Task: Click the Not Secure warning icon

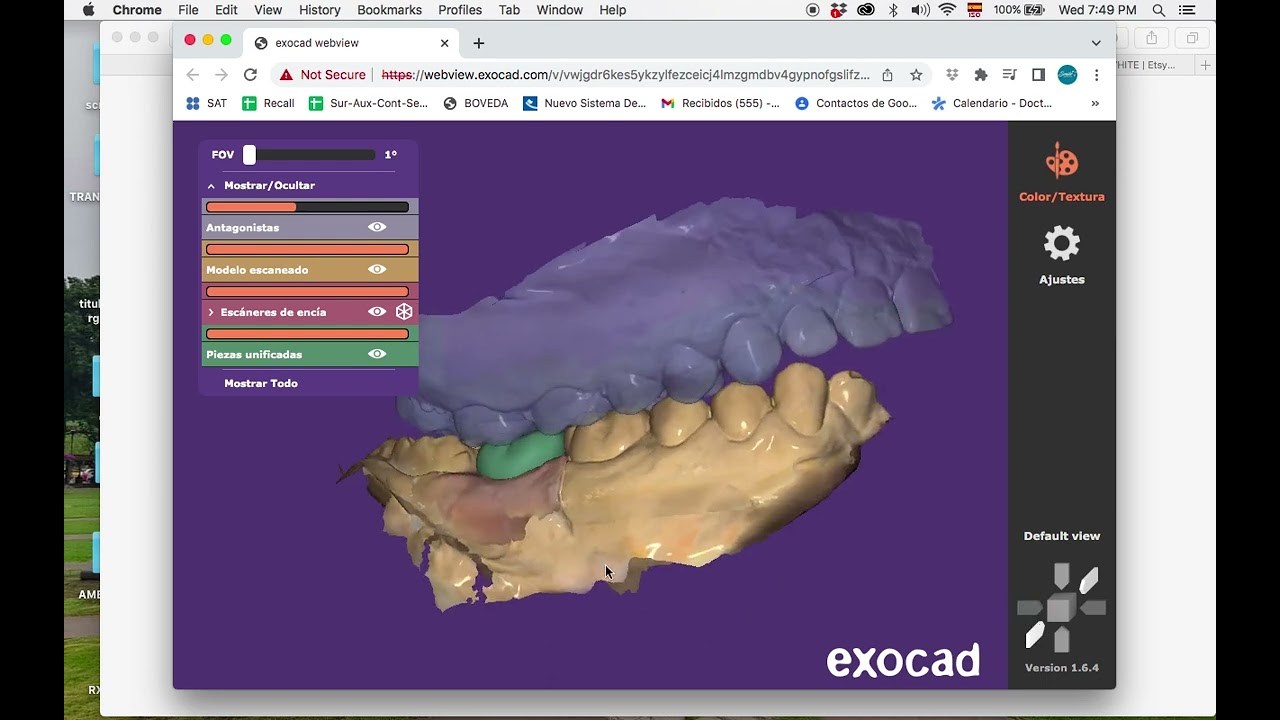Action: (x=287, y=75)
